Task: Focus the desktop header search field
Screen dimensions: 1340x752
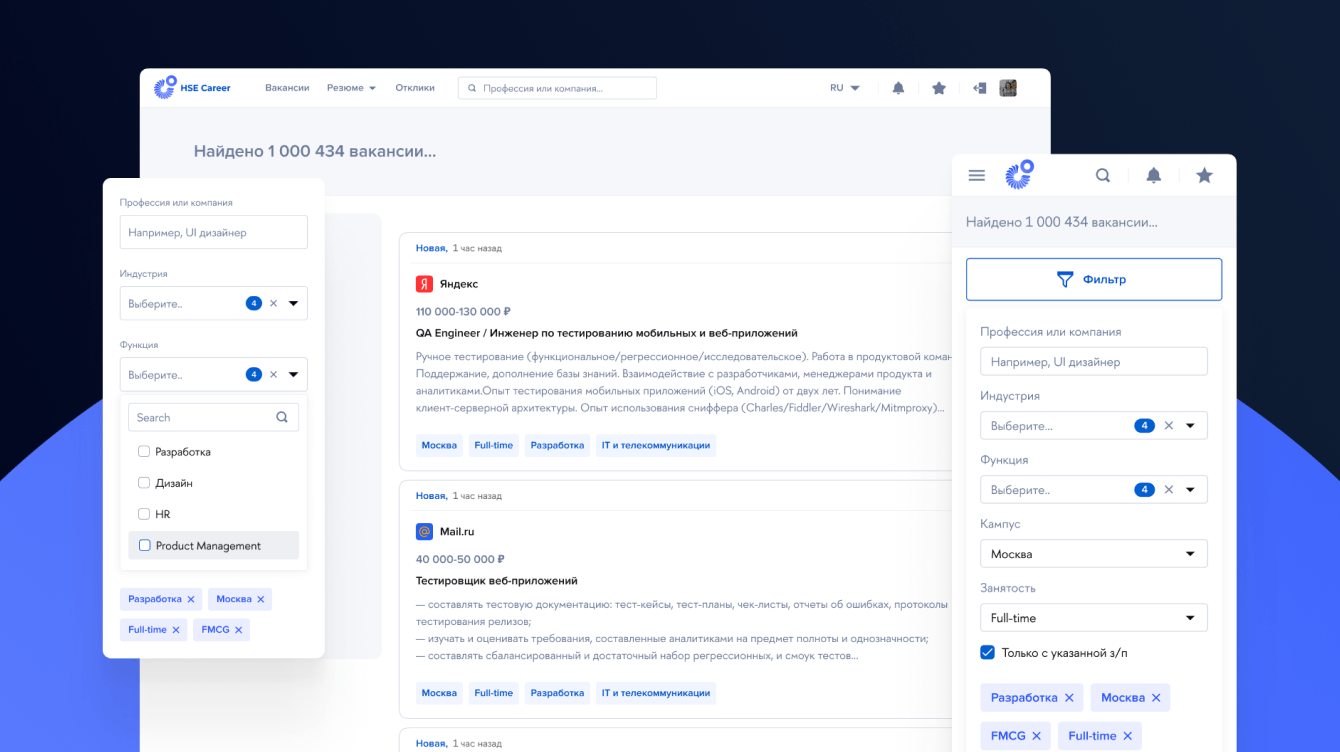Action: click(557, 88)
